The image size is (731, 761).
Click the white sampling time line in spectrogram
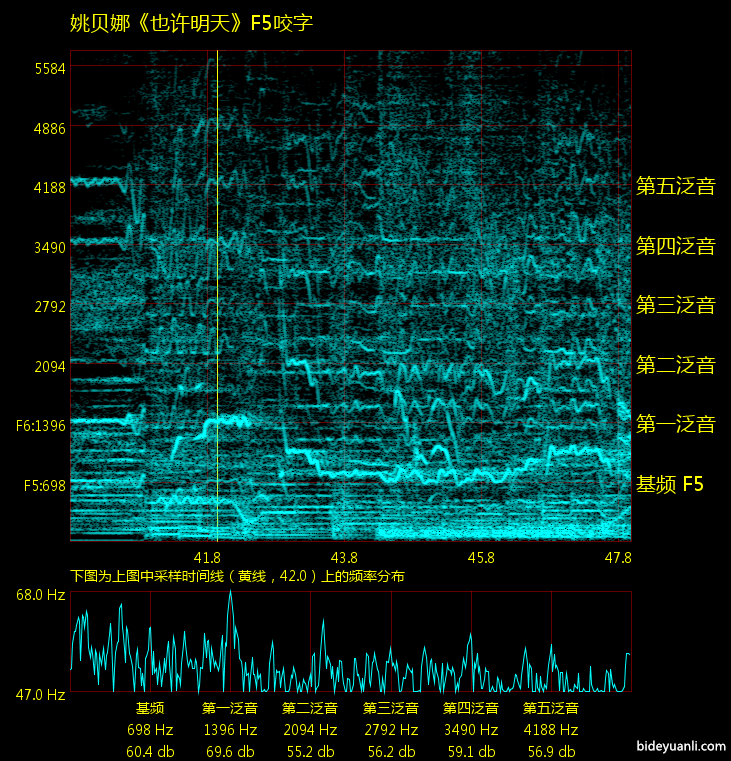217,300
